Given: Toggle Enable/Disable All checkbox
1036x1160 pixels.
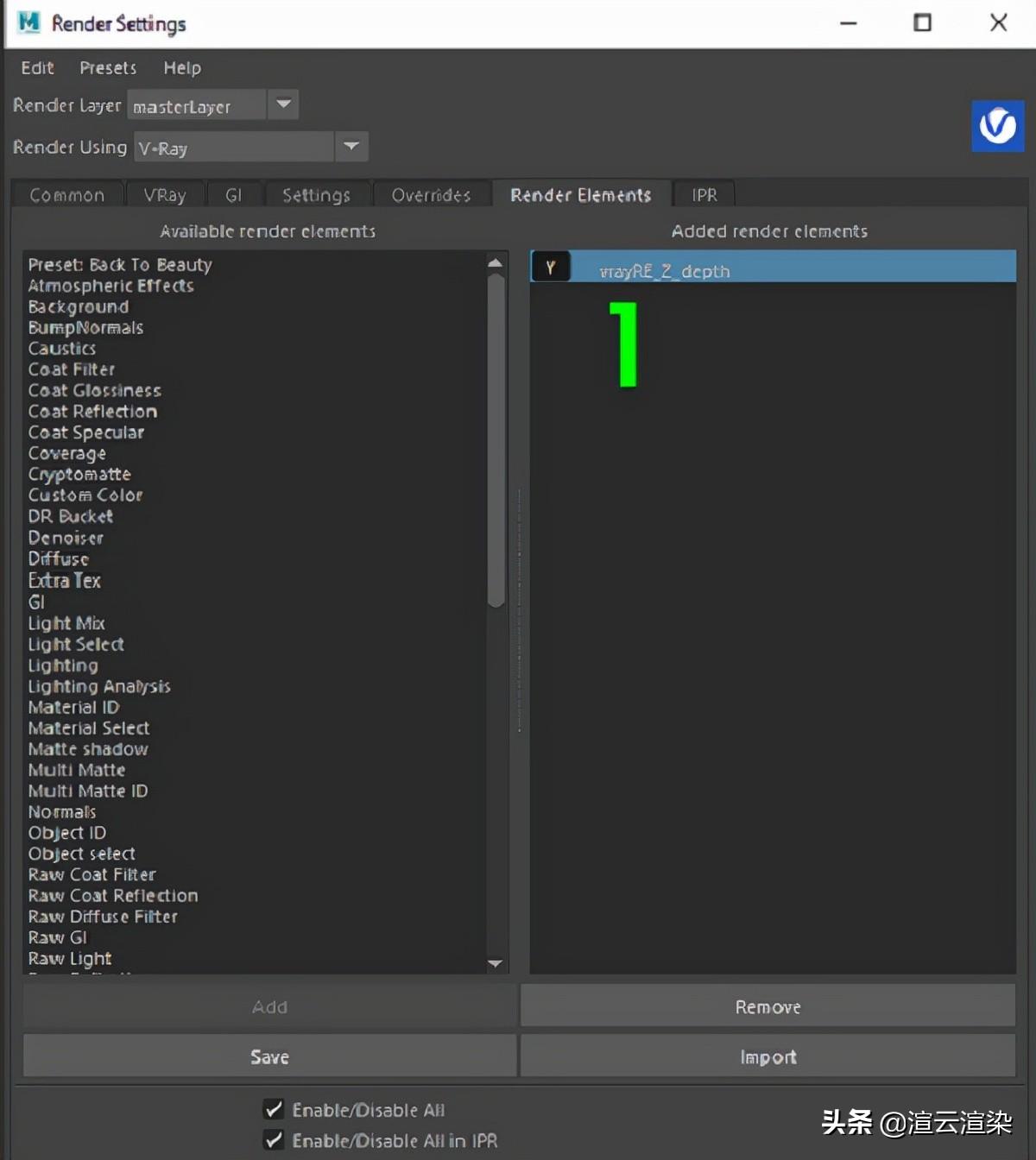Looking at the screenshot, I should point(274,1109).
